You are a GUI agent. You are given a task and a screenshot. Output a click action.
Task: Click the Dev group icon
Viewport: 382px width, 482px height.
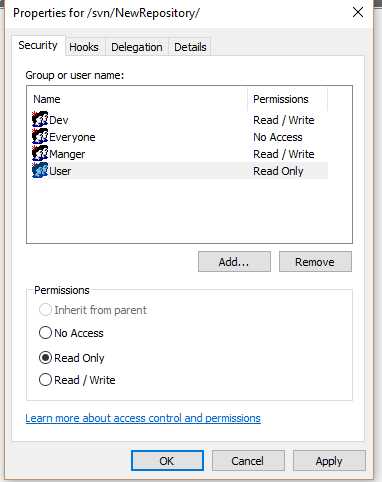point(40,119)
